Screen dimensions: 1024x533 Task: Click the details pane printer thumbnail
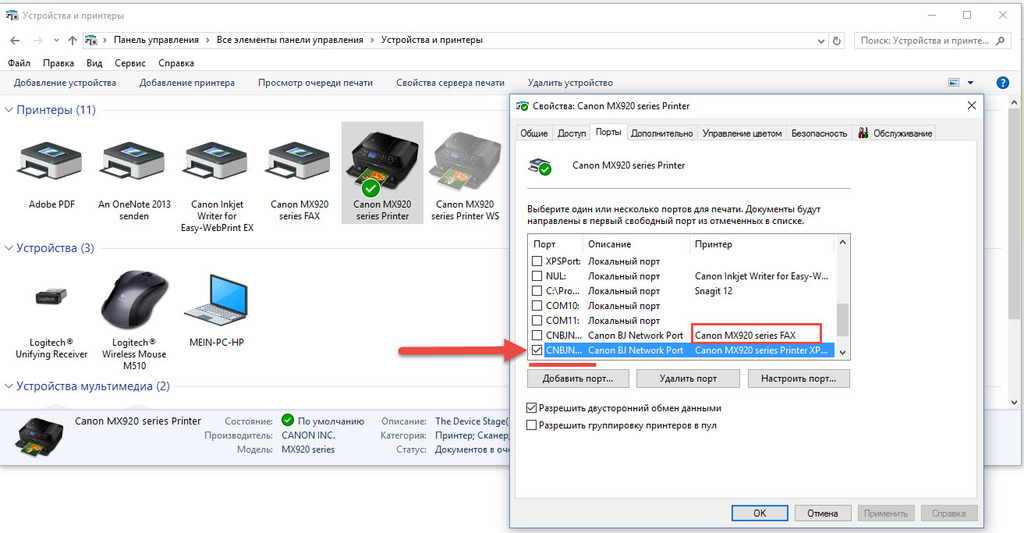click(40, 436)
